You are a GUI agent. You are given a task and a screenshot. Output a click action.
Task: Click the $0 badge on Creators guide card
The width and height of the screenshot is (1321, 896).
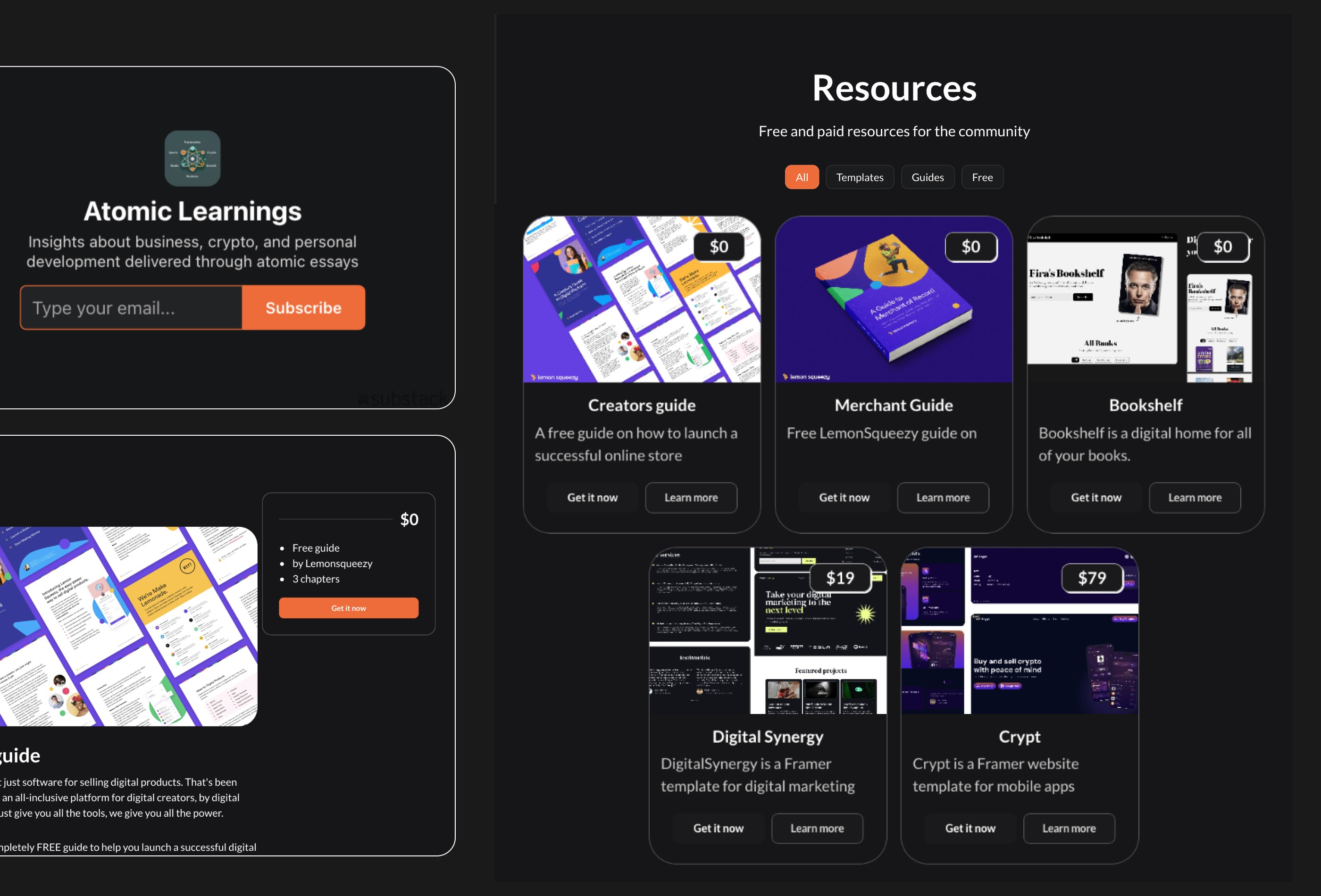719,247
